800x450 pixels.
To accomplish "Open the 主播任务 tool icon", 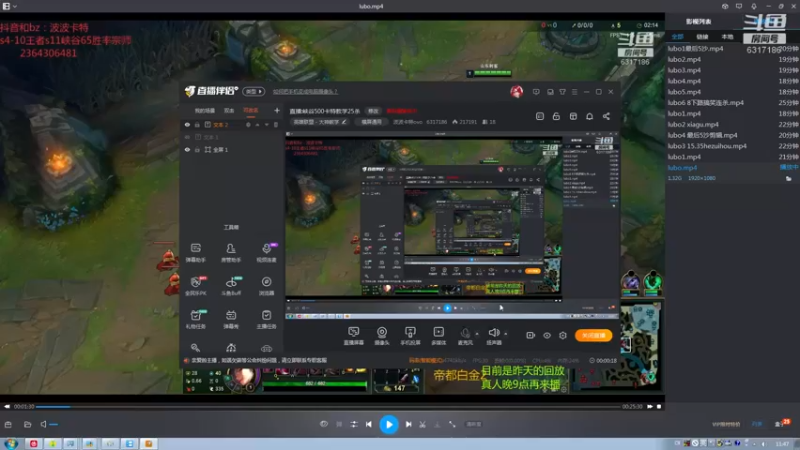I will 266,319.
